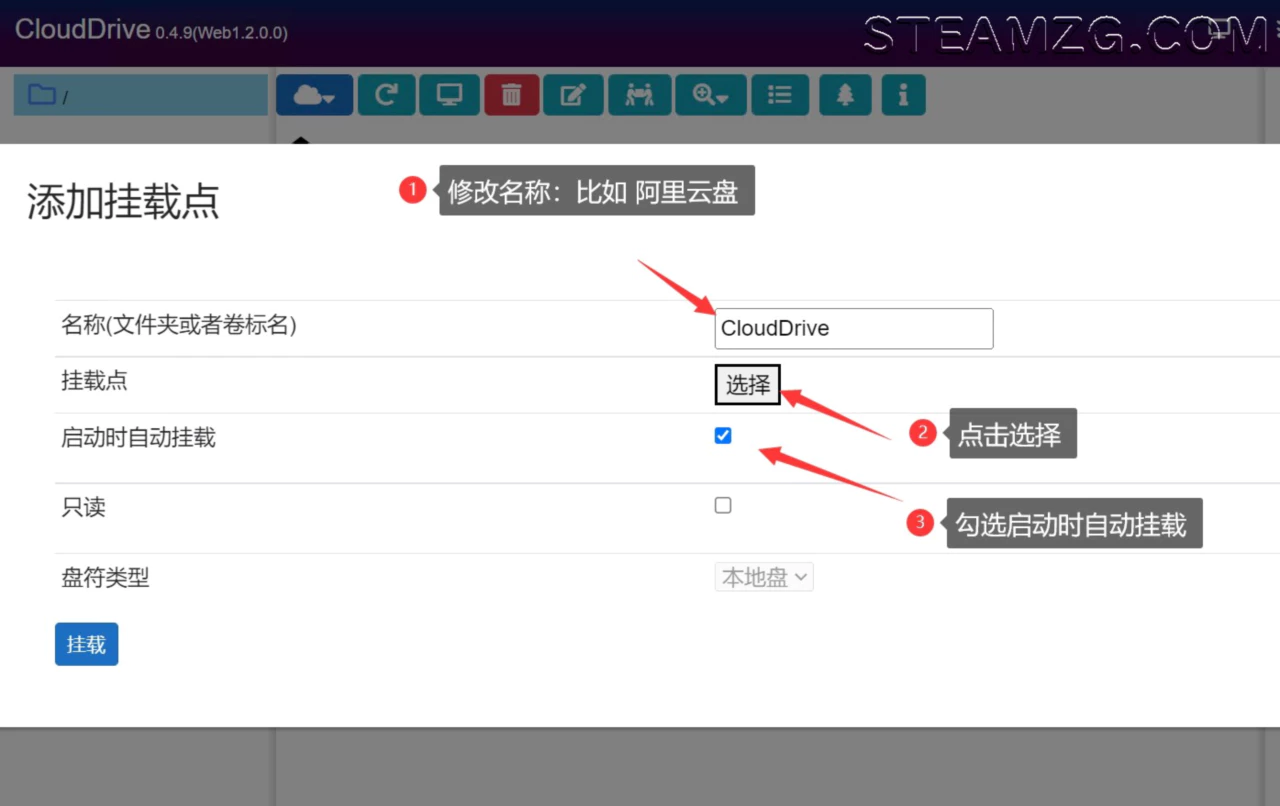
Task: Expand the 盘符类型 本地盘 dropdown
Action: [764, 577]
